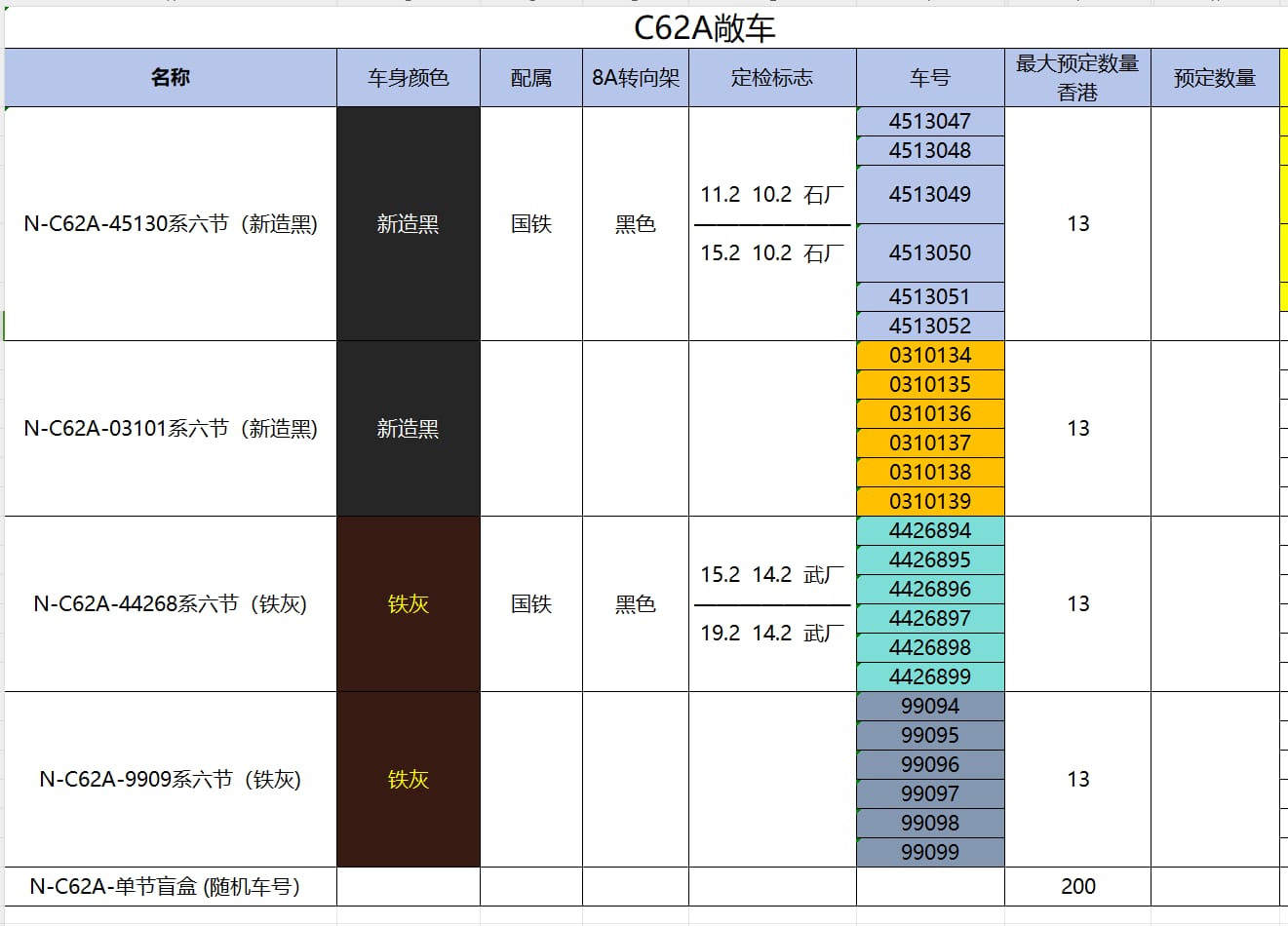The width and height of the screenshot is (1288, 926).
Task: Select car number 4426894
Action: 930,531
